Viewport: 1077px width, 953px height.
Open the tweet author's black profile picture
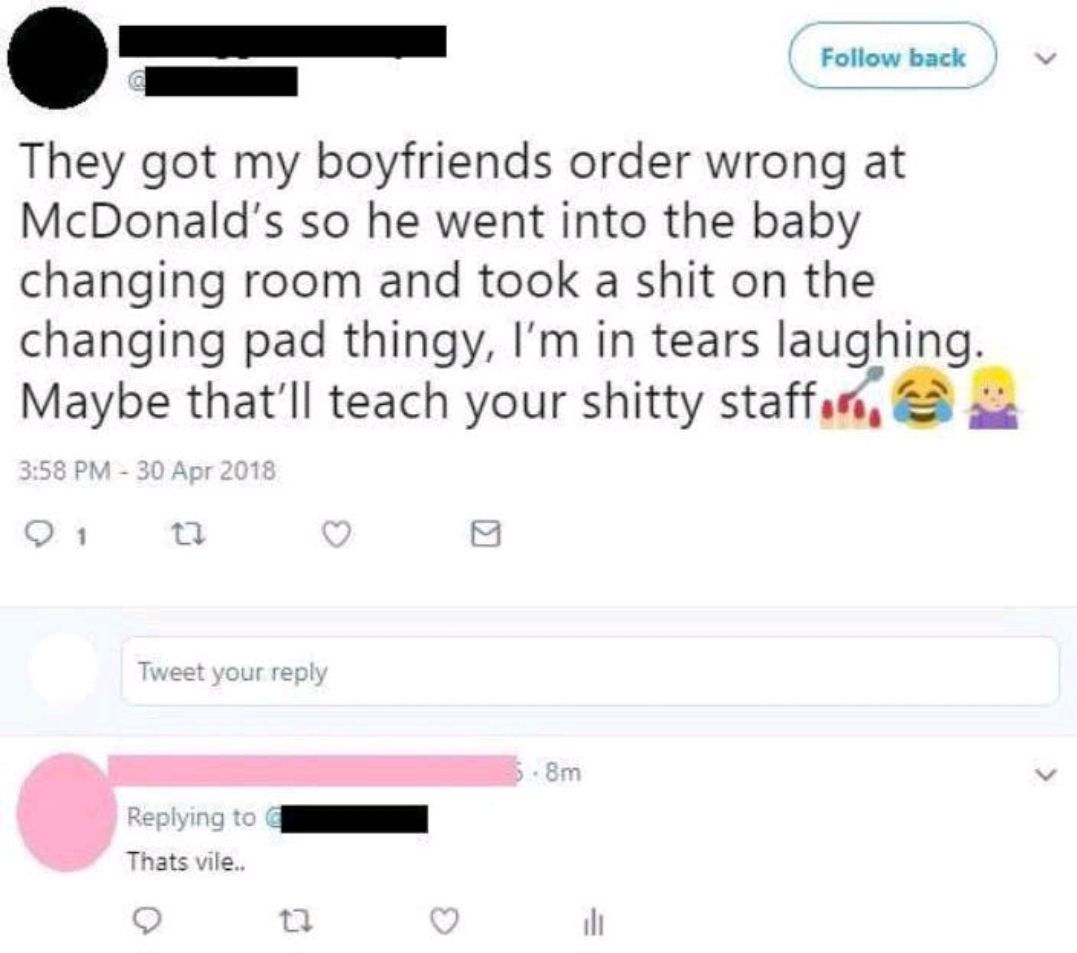tap(58, 58)
